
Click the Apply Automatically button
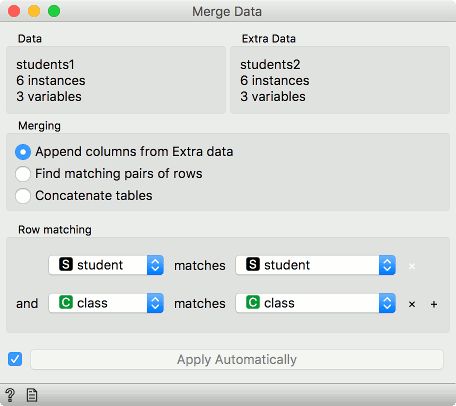point(237,359)
